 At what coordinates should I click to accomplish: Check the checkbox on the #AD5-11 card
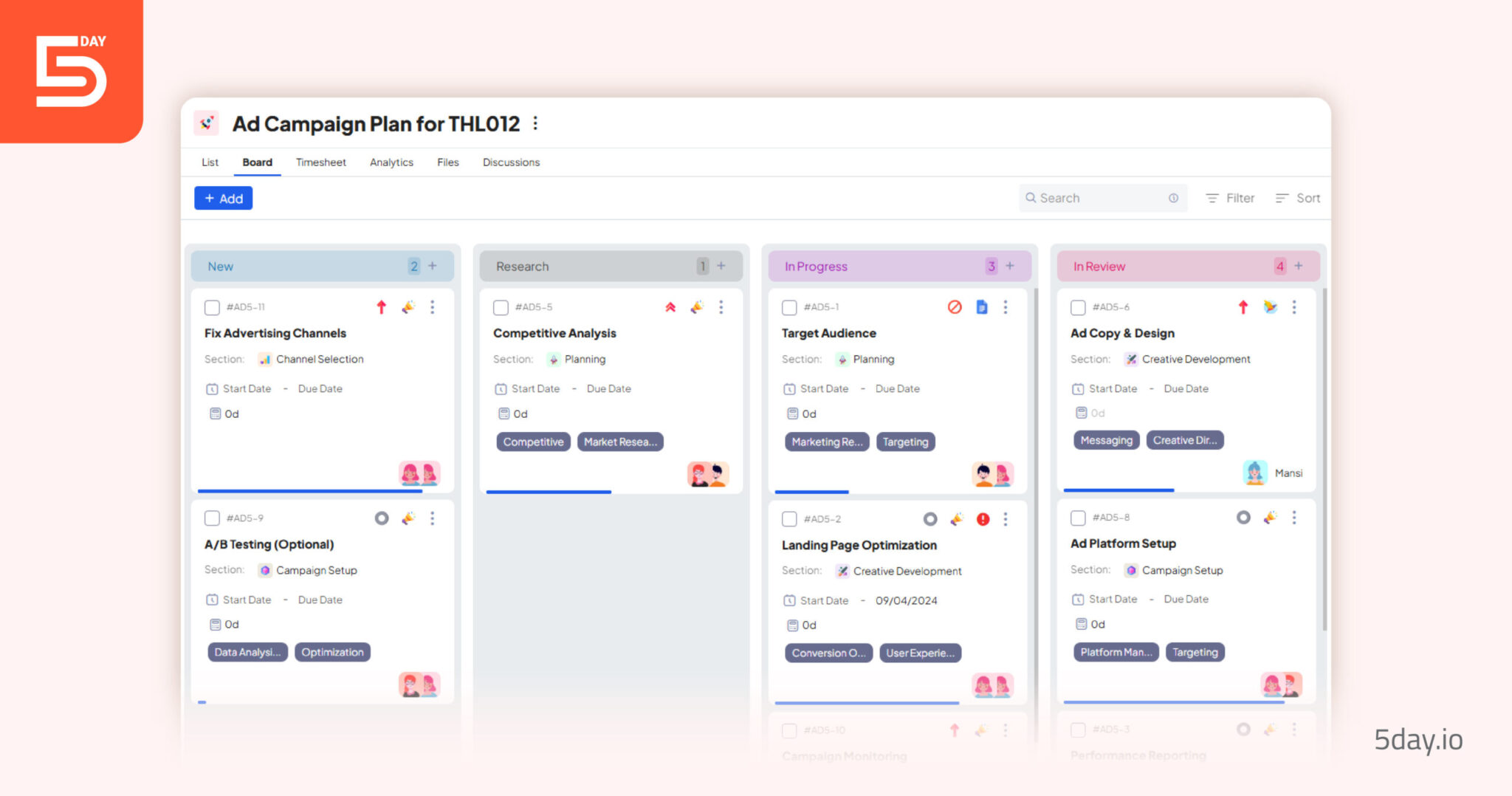click(212, 307)
